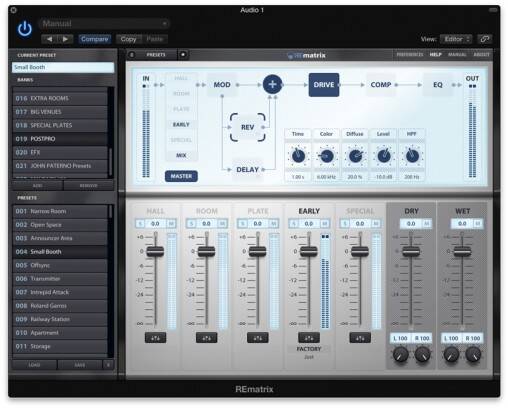Click the presets SAVE button
508x408 pixels.
pos(80,365)
